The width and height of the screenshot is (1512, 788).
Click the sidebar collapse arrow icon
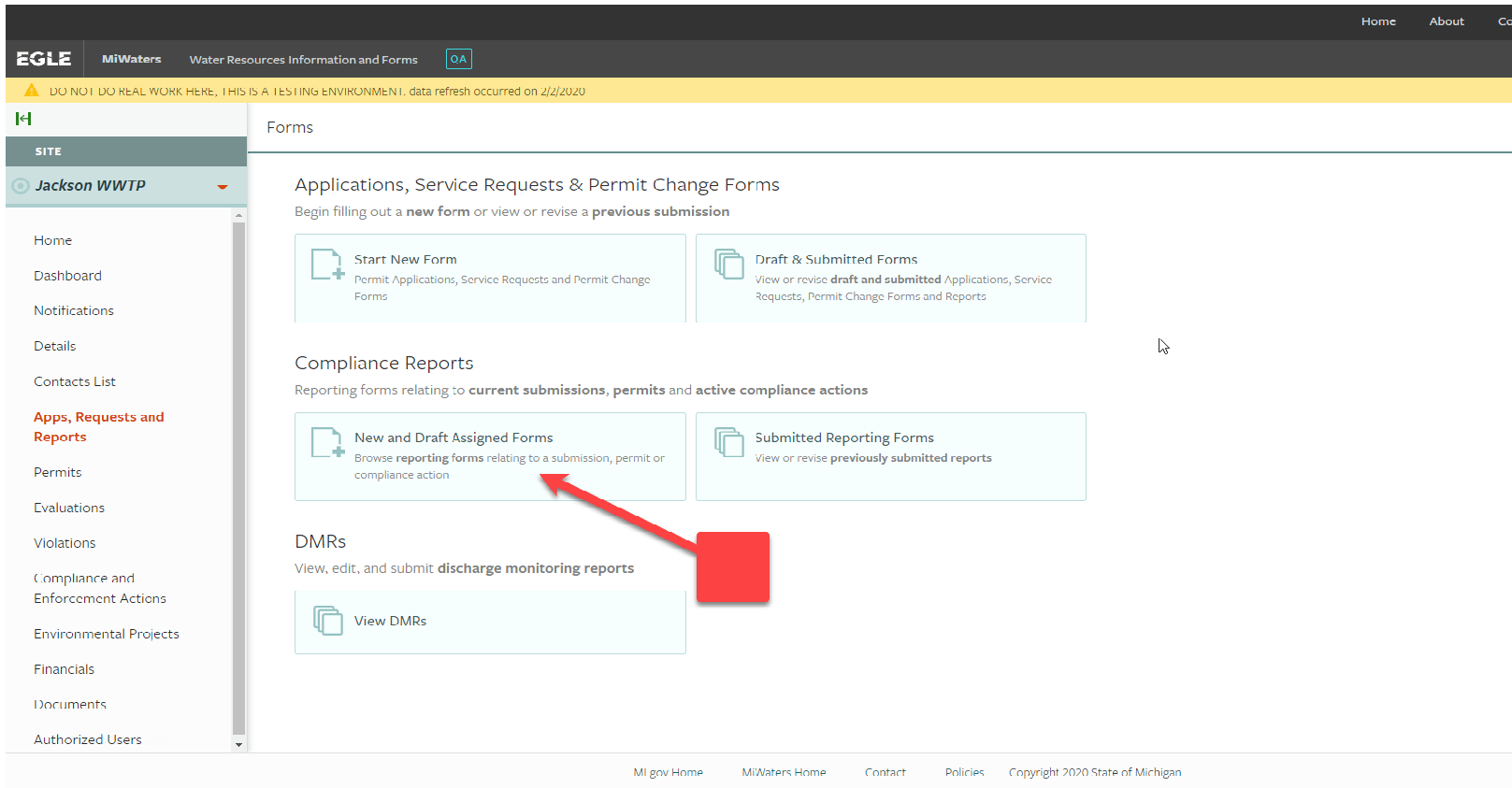[23, 119]
